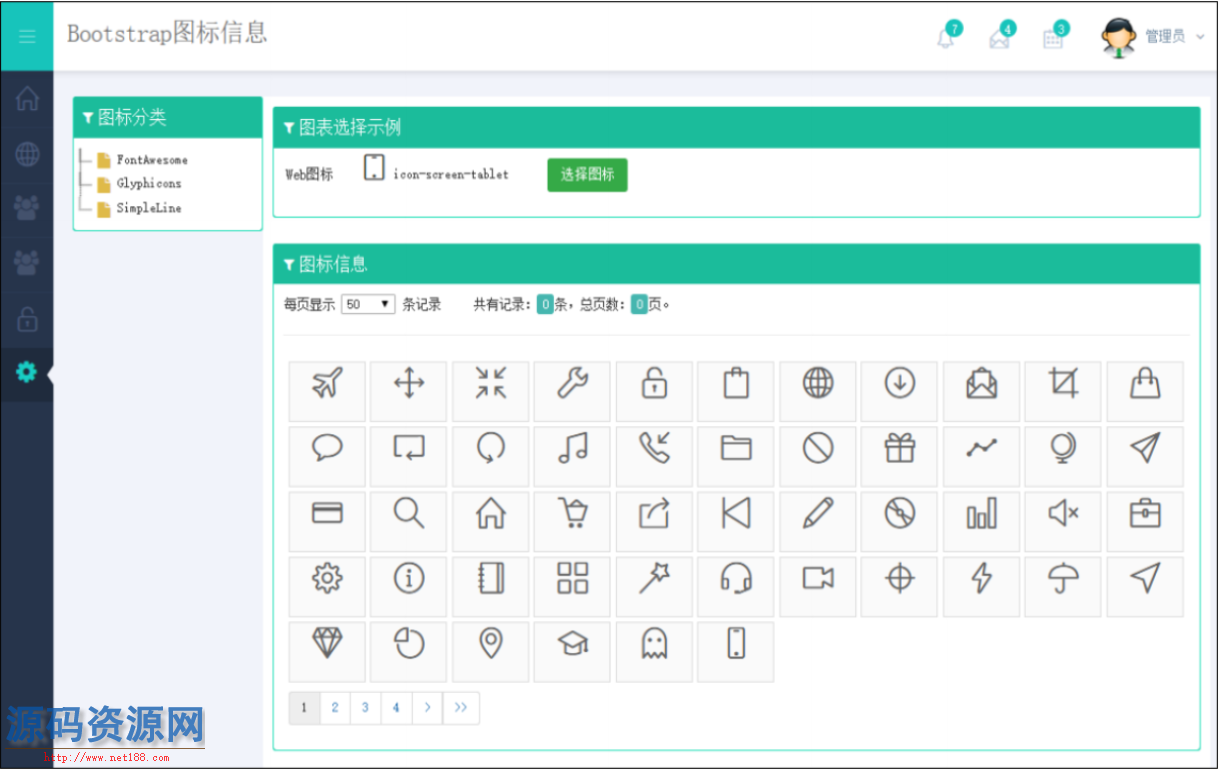This screenshot has height=770, width=1220.
Task: Open envelope messages with badge 4
Action: (x=1001, y=36)
